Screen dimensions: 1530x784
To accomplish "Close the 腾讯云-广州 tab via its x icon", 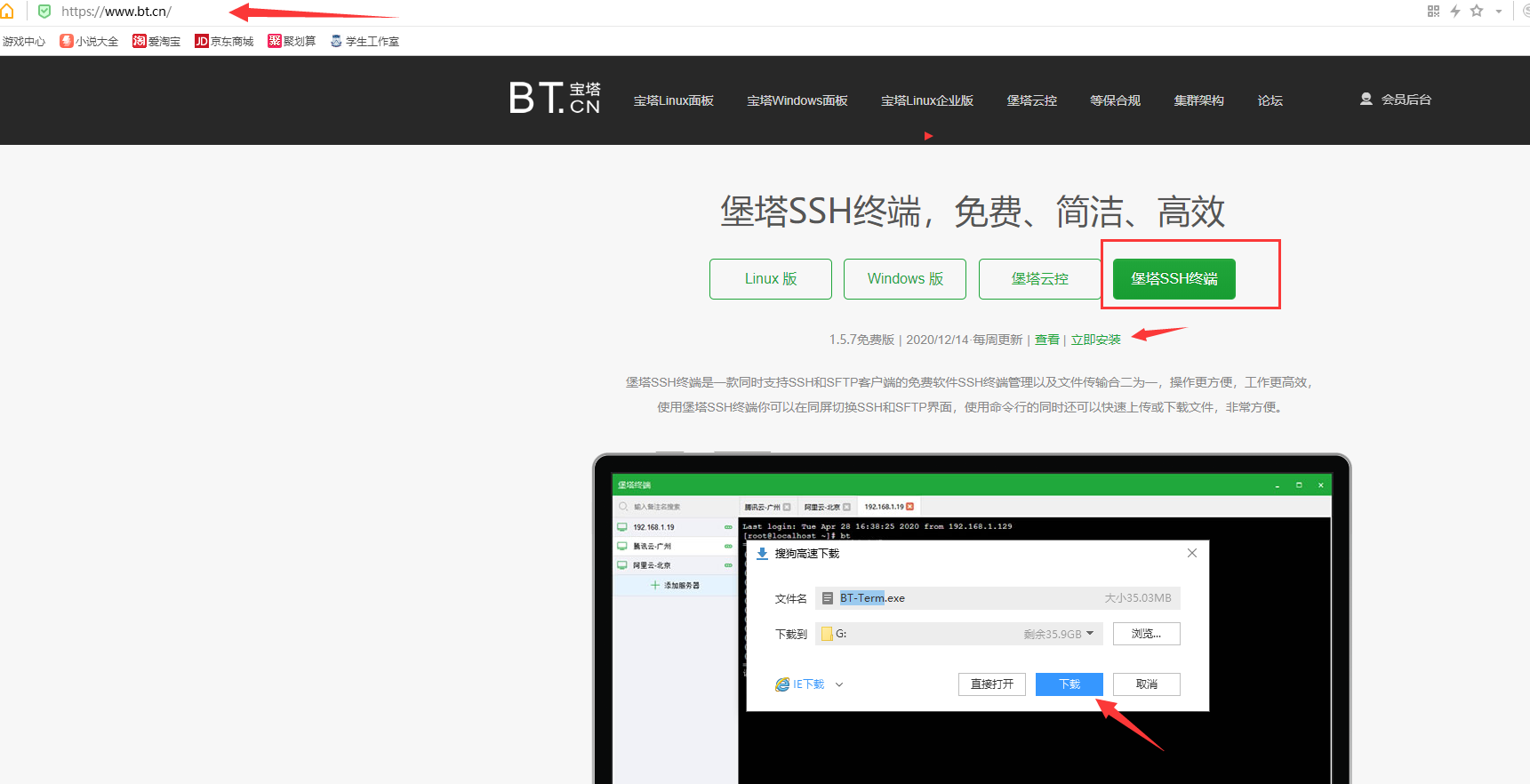I will (787, 507).
